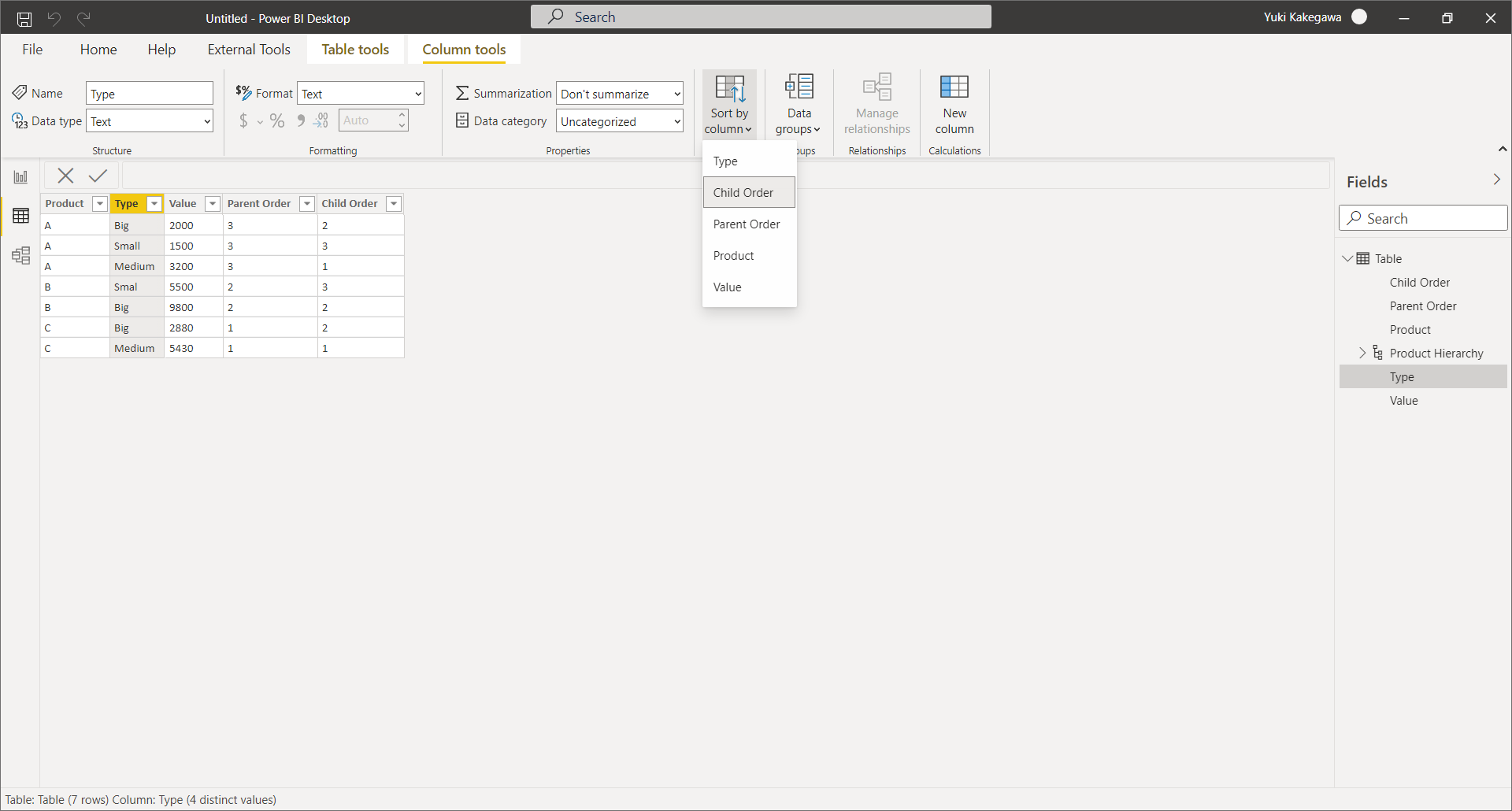Increase decimal places stepper up arrow
Screen dimensions: 1512x811
point(402,115)
